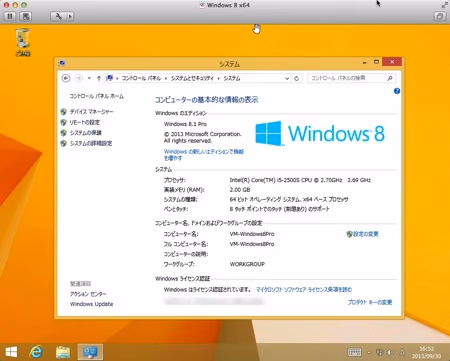Select システム in the address breadcrumb

(232, 78)
